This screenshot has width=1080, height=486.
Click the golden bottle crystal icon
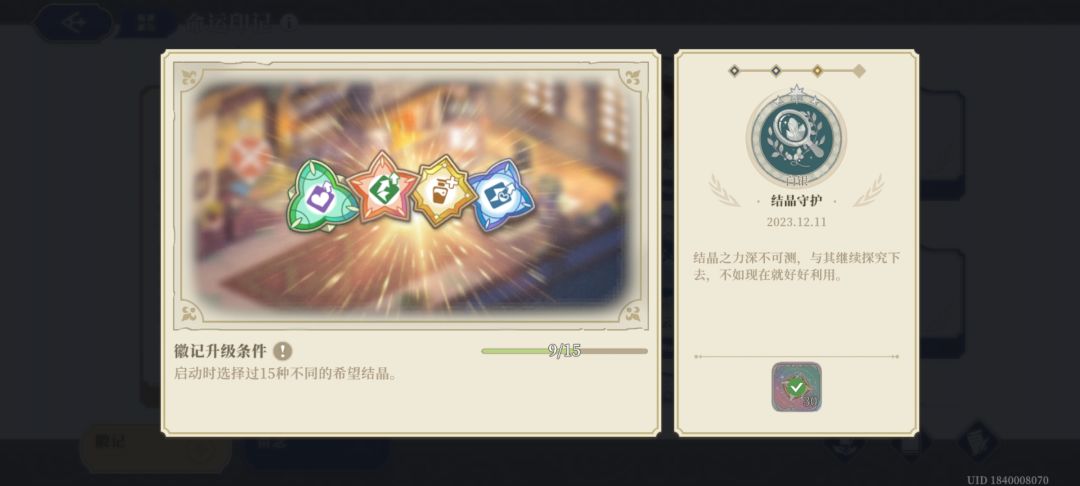(x=444, y=191)
